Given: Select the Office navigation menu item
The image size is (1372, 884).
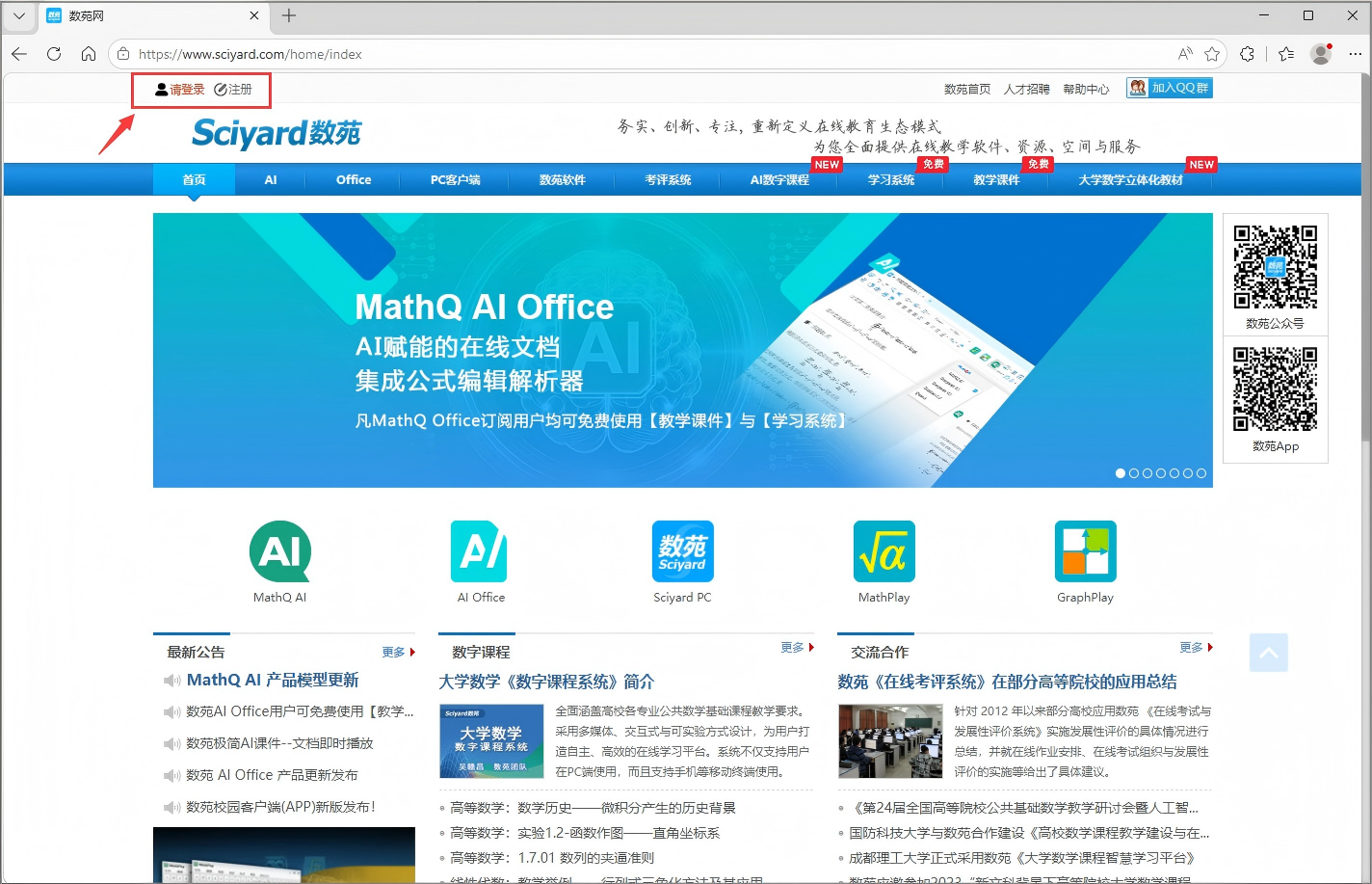Looking at the screenshot, I should [354, 179].
